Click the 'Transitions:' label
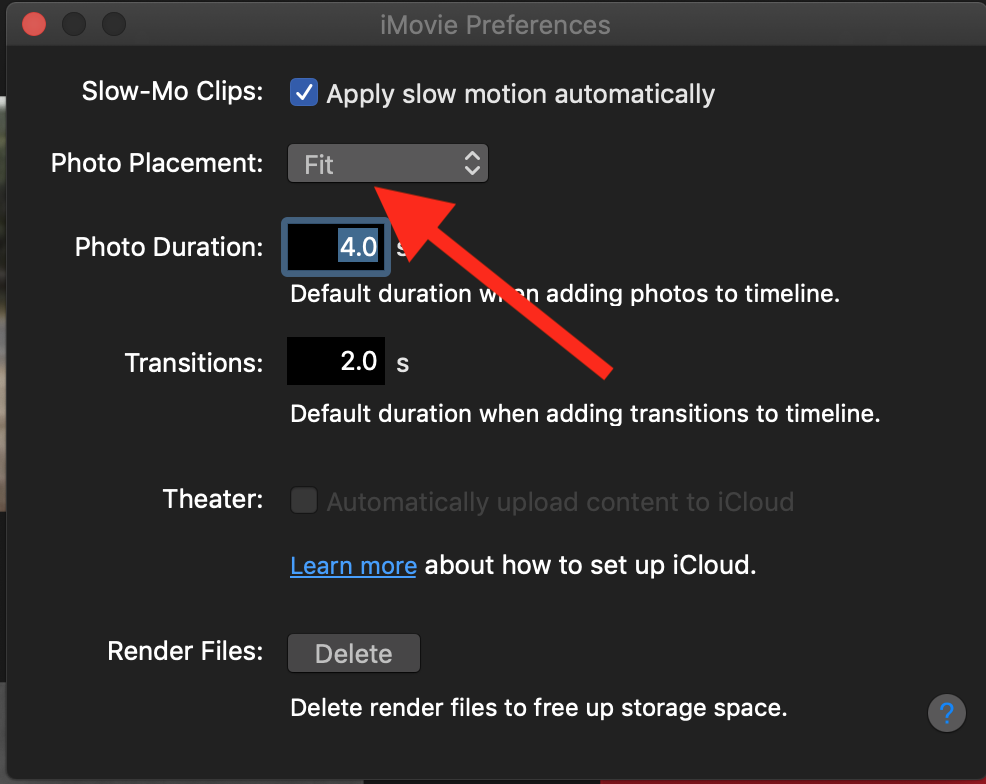 (194, 363)
